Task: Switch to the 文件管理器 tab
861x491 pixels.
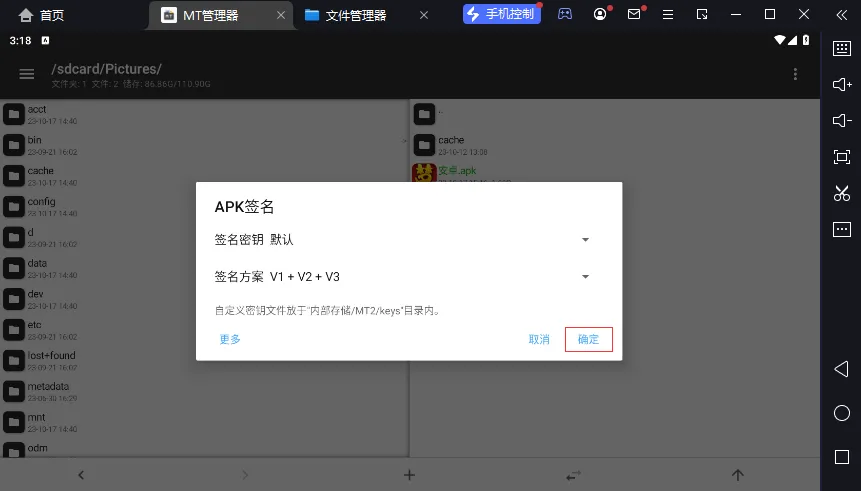Action: point(345,15)
